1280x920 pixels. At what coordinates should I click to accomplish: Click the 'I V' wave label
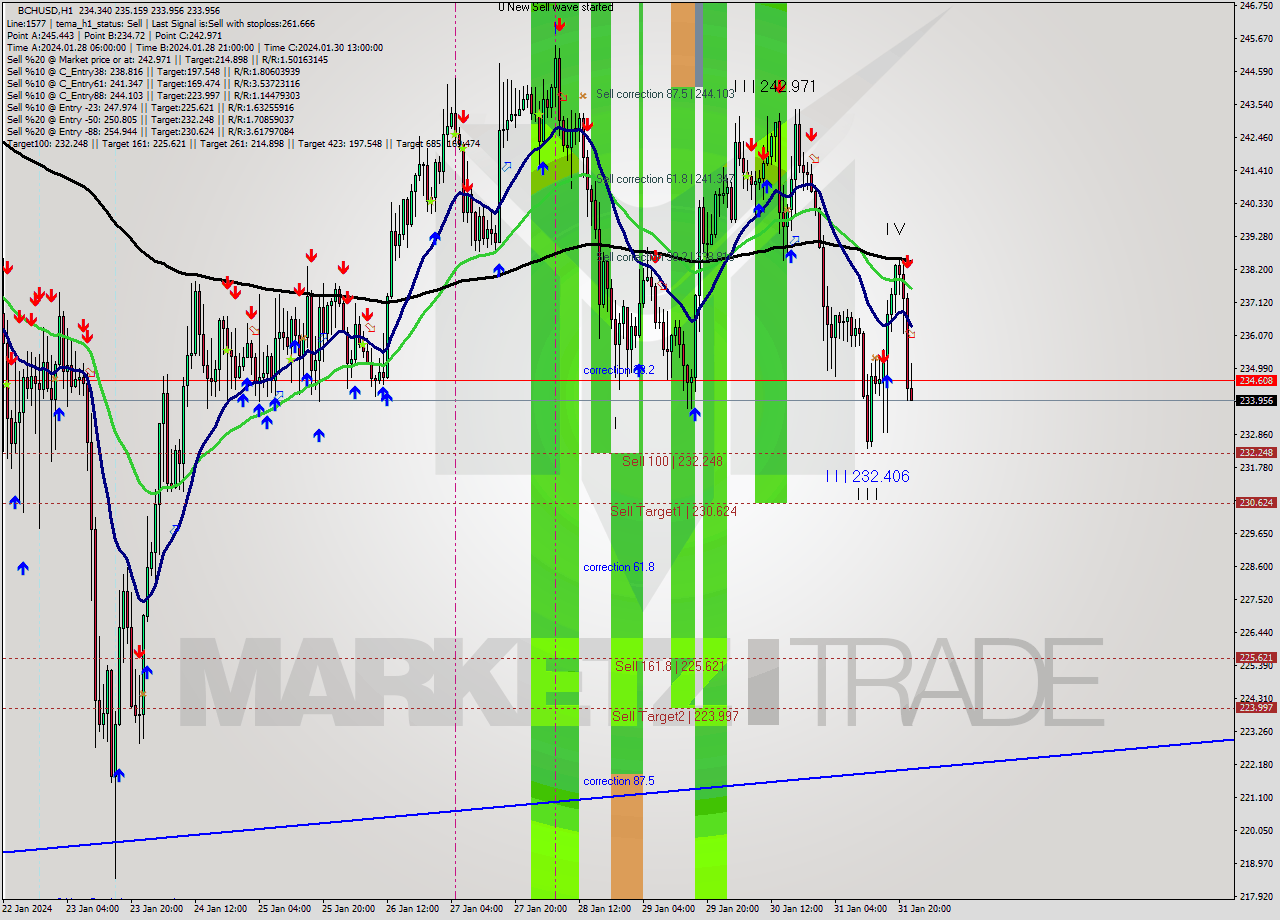(x=895, y=229)
